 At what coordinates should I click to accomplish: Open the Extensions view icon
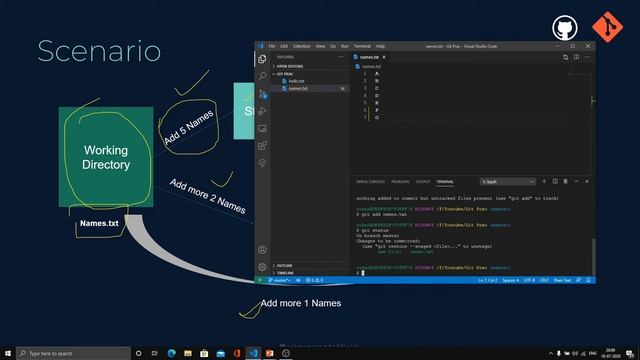pyautogui.click(x=262, y=146)
